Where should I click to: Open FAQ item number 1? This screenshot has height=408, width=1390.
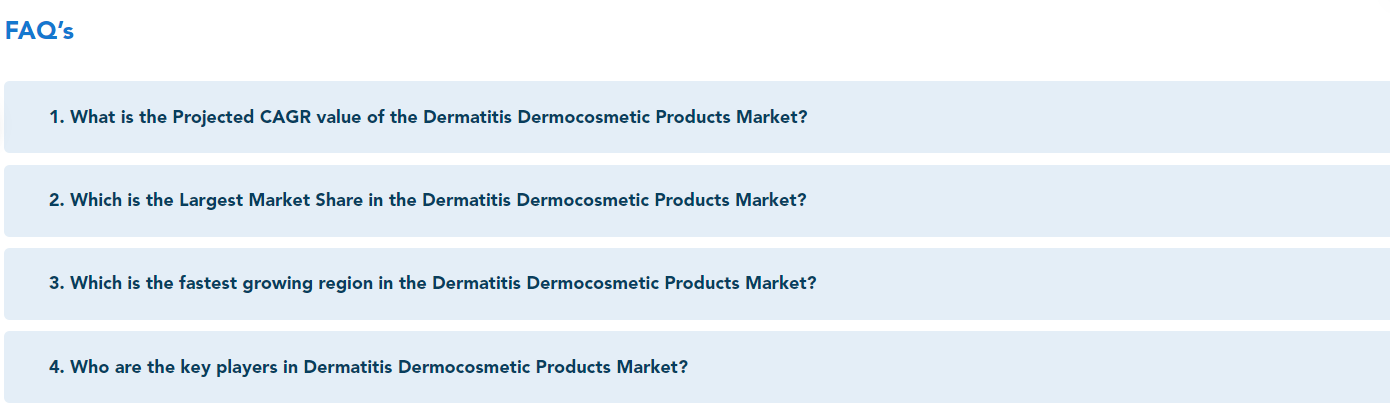[x=697, y=117]
